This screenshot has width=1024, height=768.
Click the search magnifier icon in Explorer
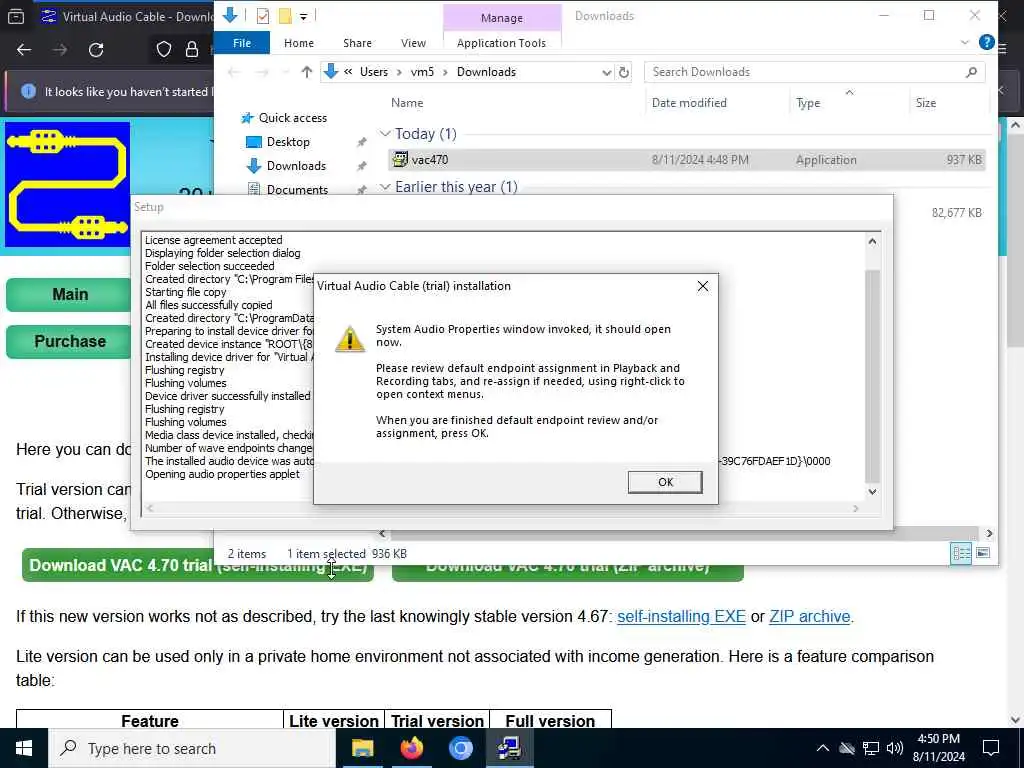coord(971,72)
